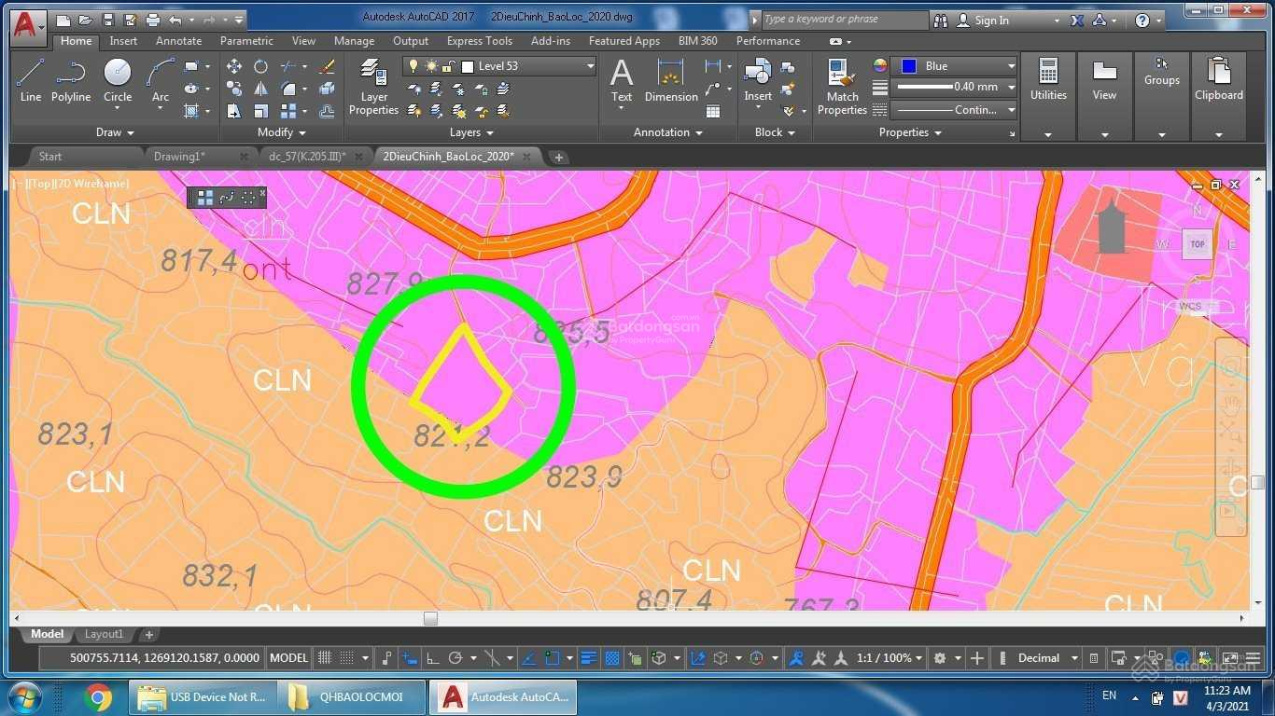Click the Dimension tool
1275x716 pixels.
[671, 80]
